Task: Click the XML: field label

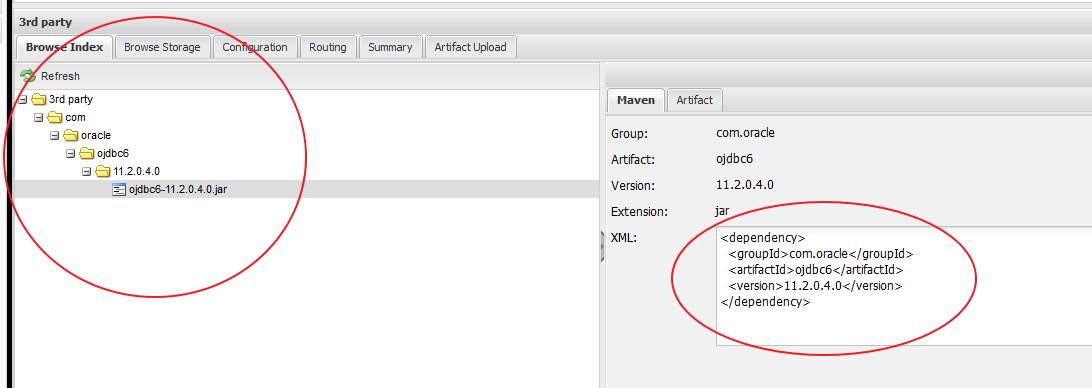Action: tap(623, 238)
